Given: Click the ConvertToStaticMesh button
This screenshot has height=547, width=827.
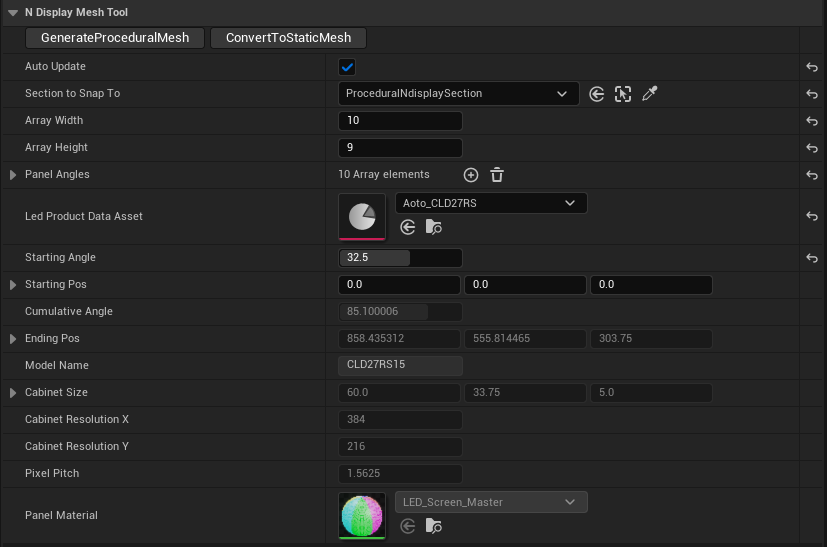Looking at the screenshot, I should click(289, 38).
